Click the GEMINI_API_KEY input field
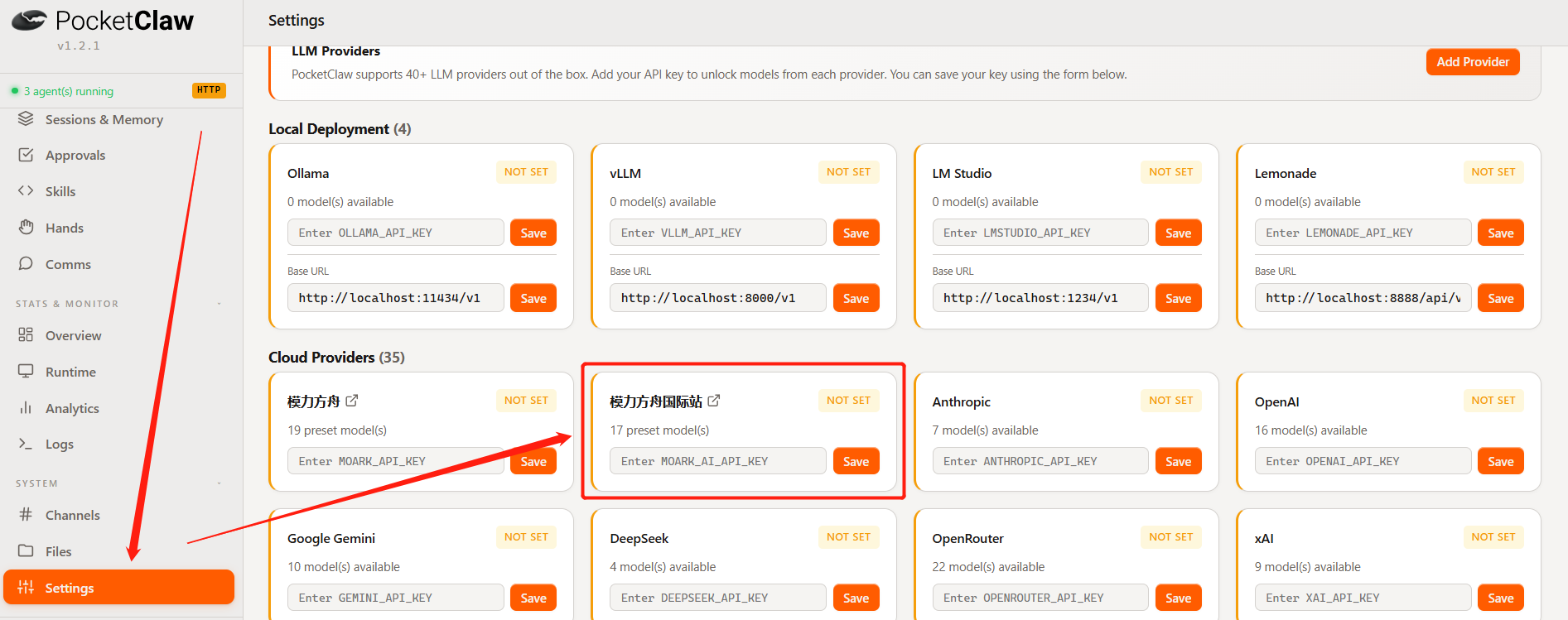The height and width of the screenshot is (620, 1568). click(x=396, y=598)
